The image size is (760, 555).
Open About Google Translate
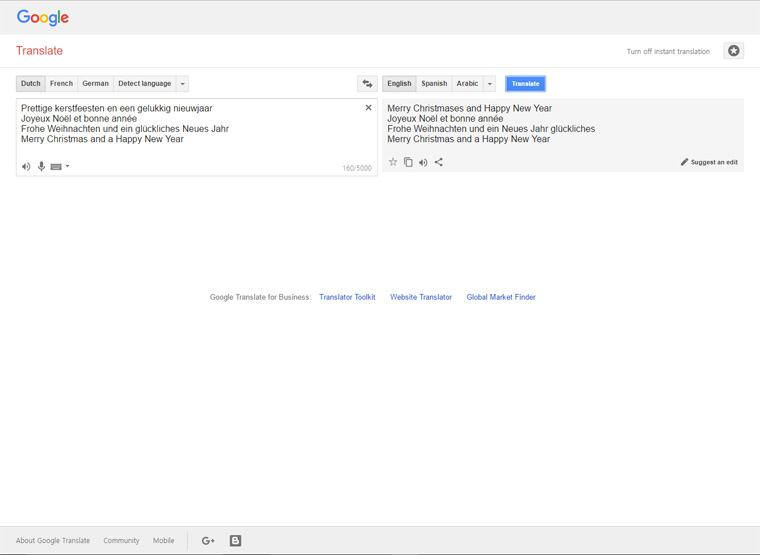tap(53, 540)
